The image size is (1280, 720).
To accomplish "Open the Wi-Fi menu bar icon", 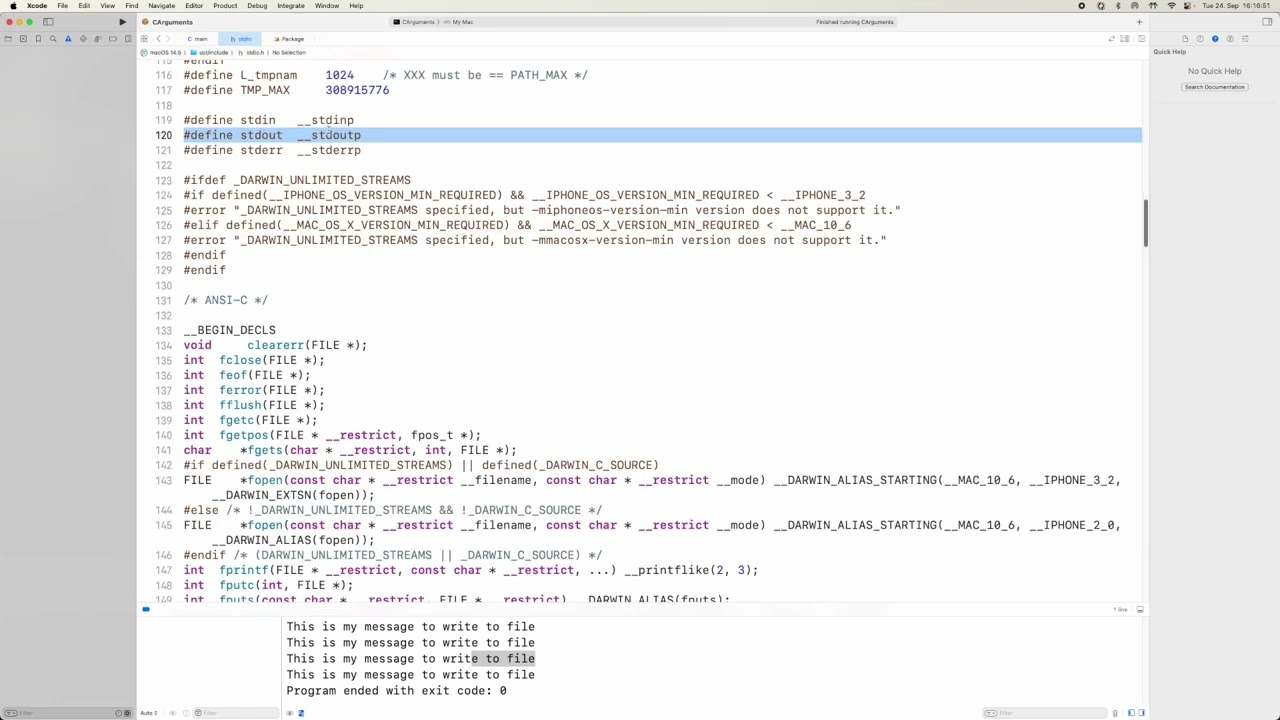I will (x=1171, y=6).
